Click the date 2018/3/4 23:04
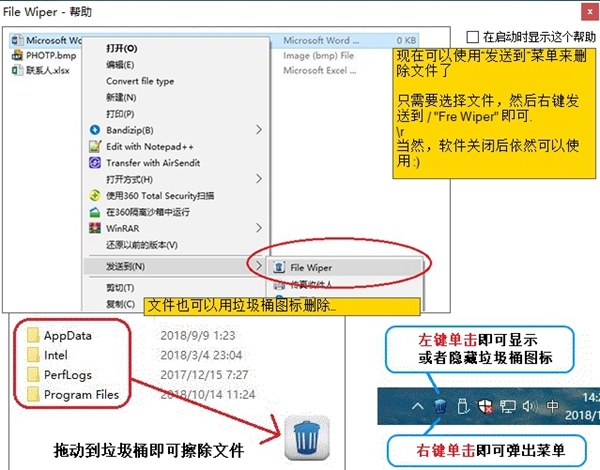 click(x=201, y=355)
